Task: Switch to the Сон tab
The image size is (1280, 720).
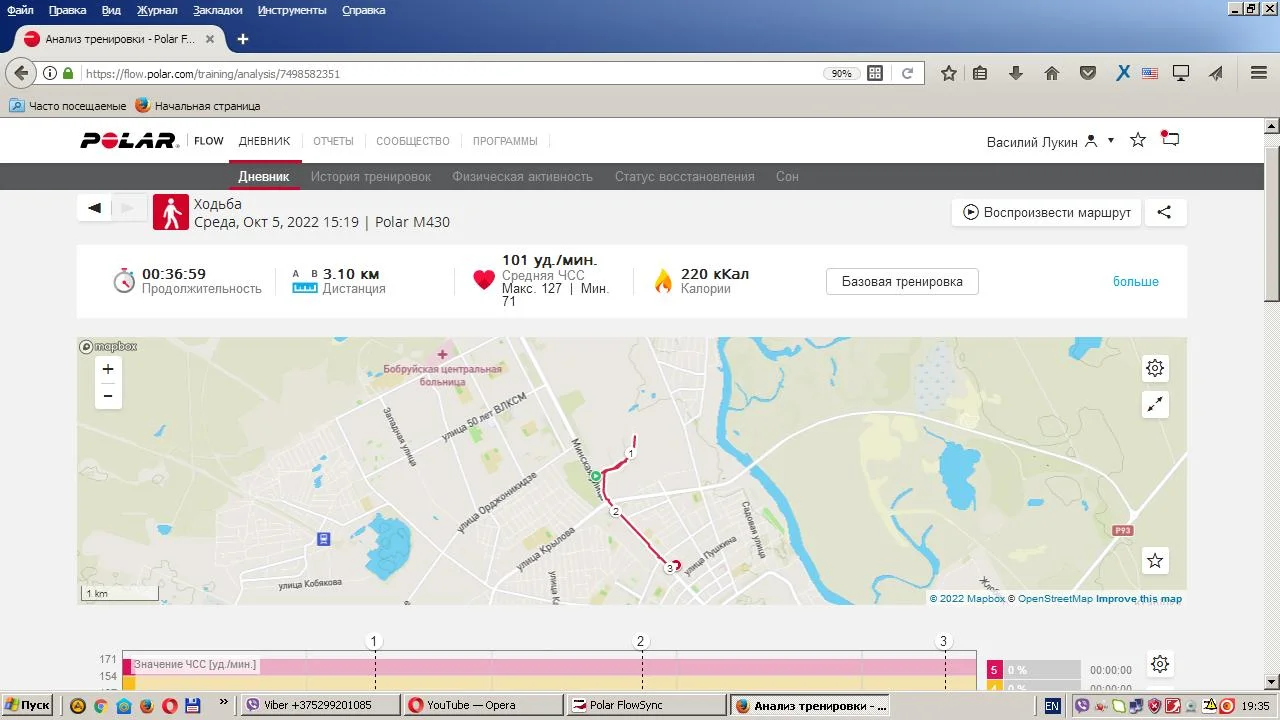Action: (x=787, y=176)
